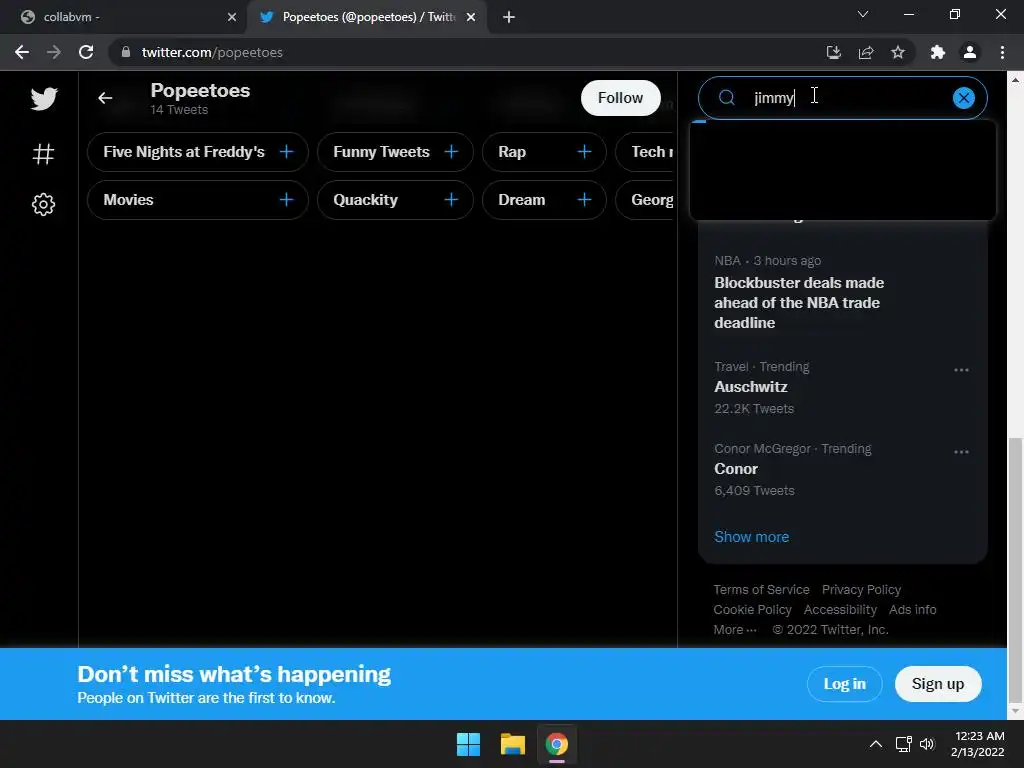The height and width of the screenshot is (768, 1024).
Task: Select the Funny Tweets topic label
Action: [x=381, y=152]
